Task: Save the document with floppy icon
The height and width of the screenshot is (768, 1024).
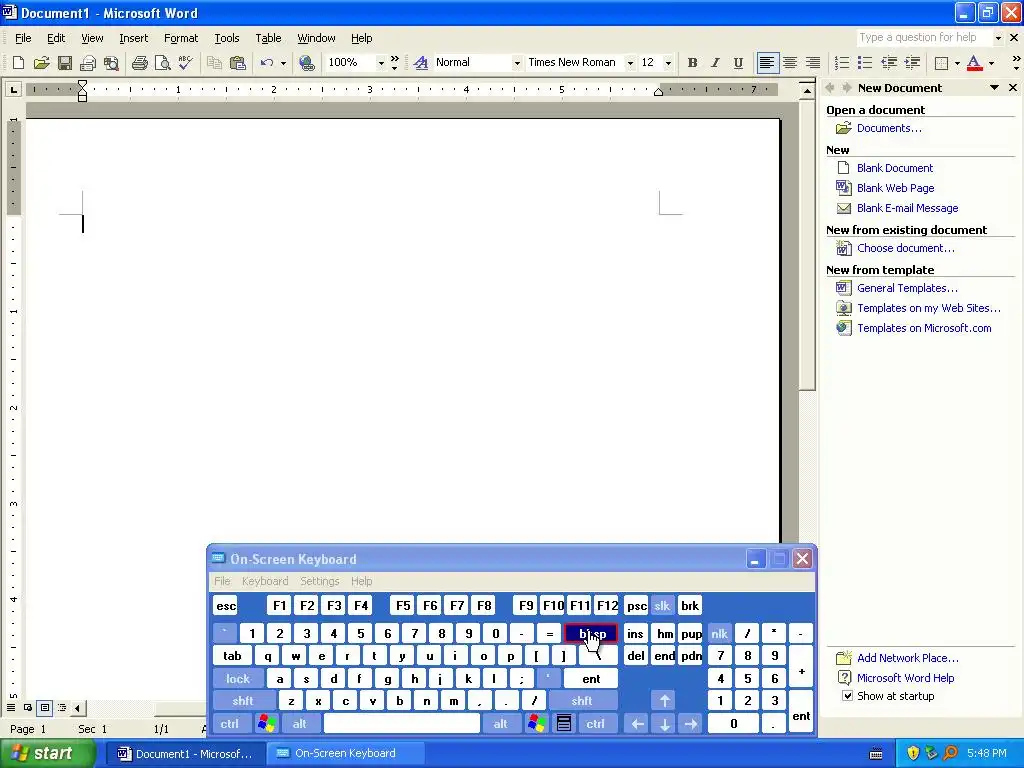Action: coord(65,63)
